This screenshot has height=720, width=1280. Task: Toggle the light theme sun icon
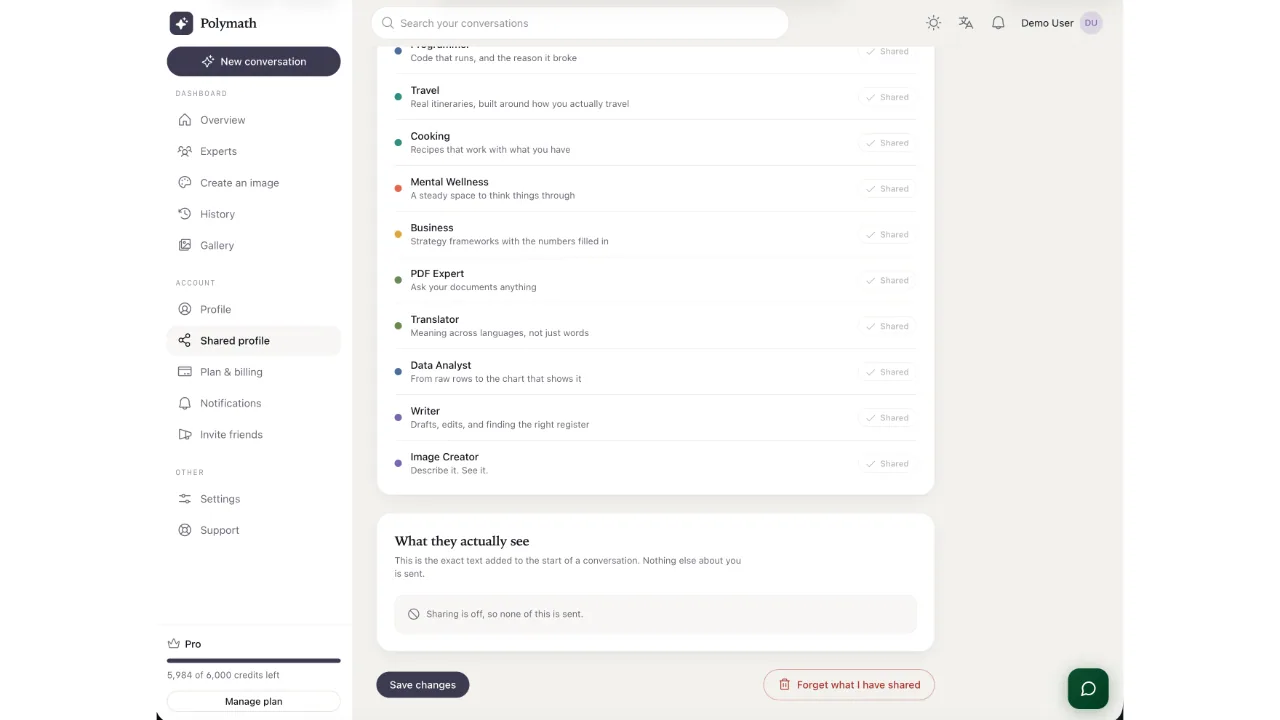[933, 23]
